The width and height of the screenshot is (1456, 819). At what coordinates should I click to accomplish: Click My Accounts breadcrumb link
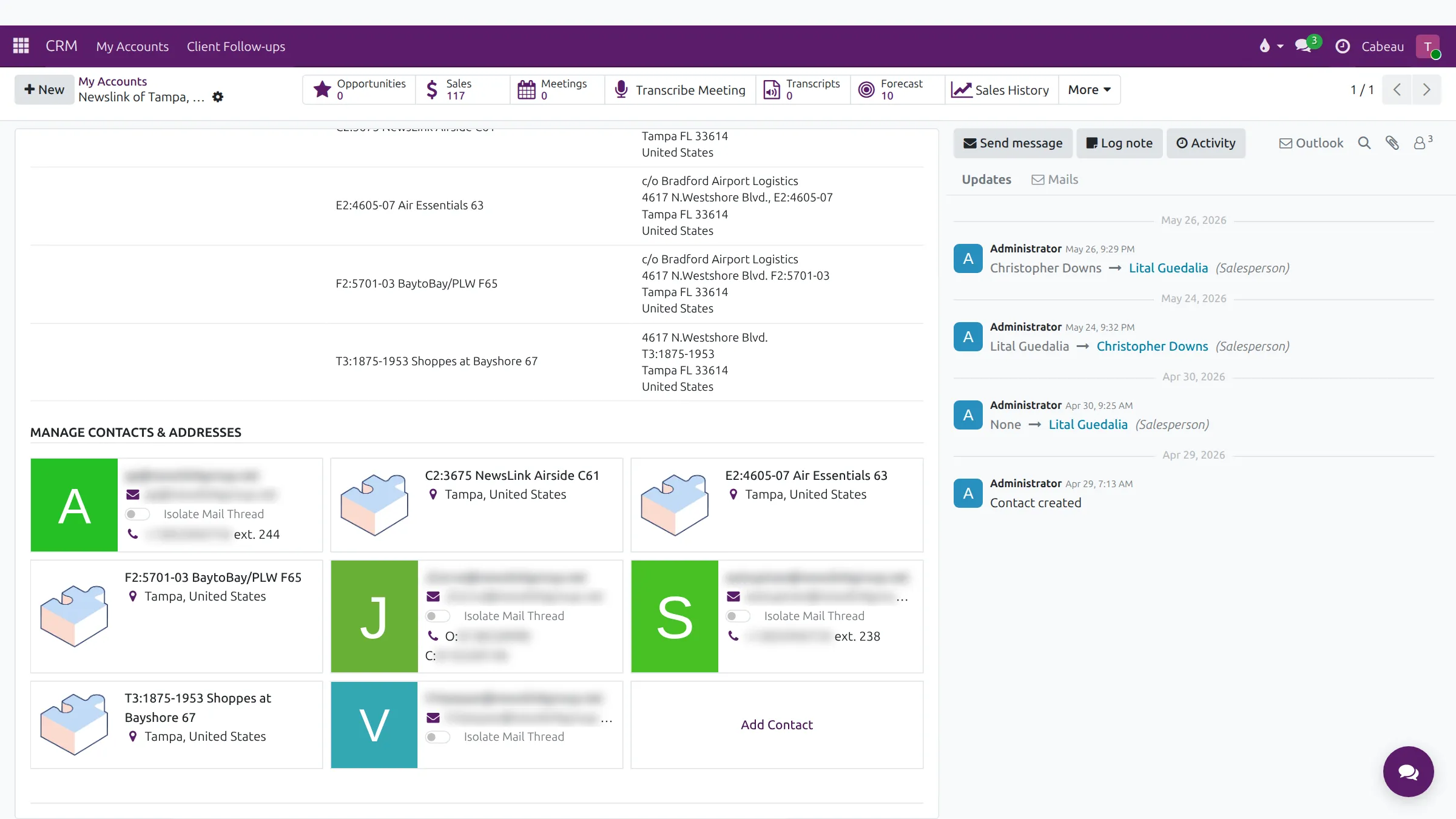(112, 81)
